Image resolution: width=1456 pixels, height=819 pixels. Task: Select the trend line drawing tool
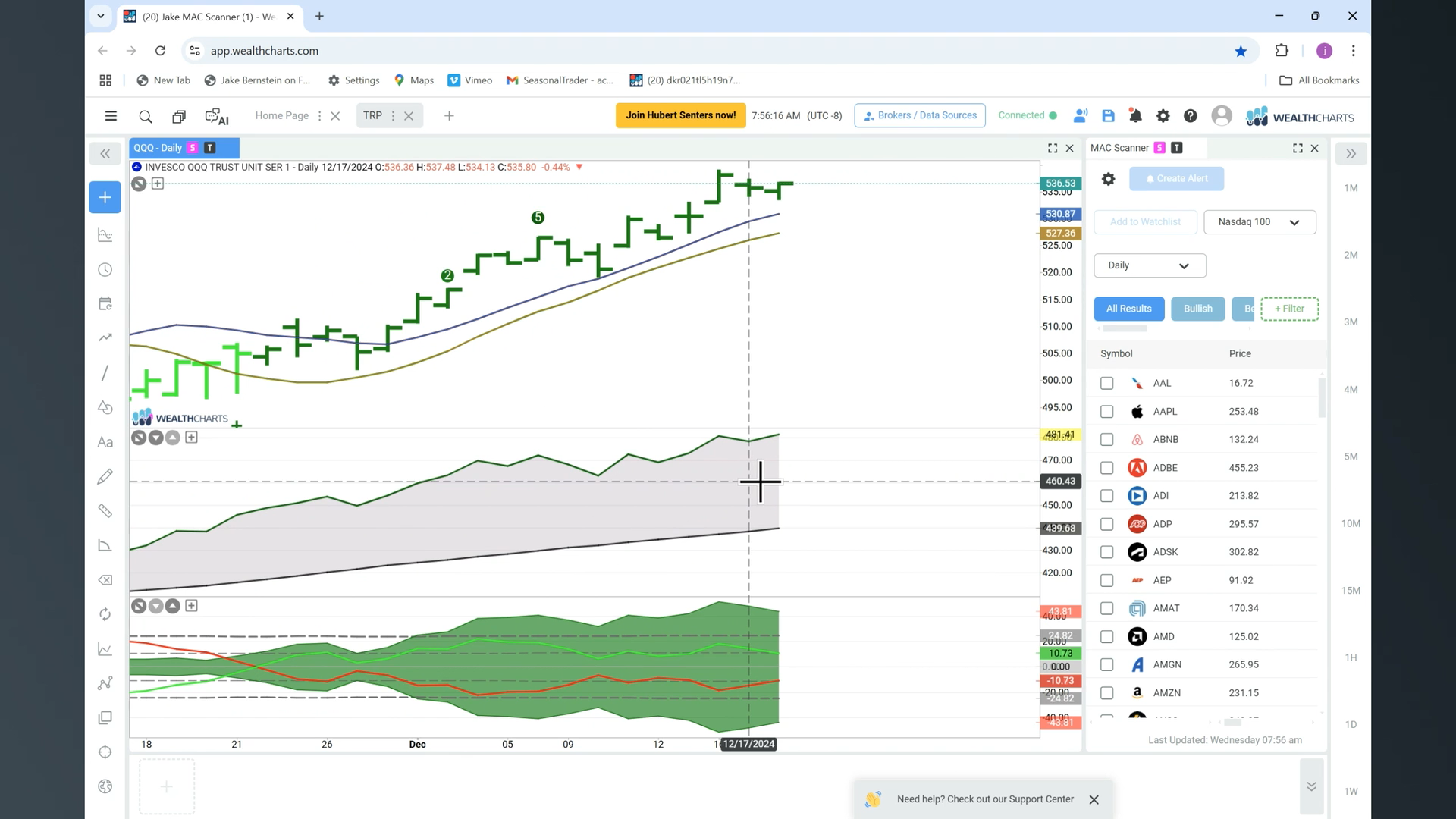pos(105,373)
